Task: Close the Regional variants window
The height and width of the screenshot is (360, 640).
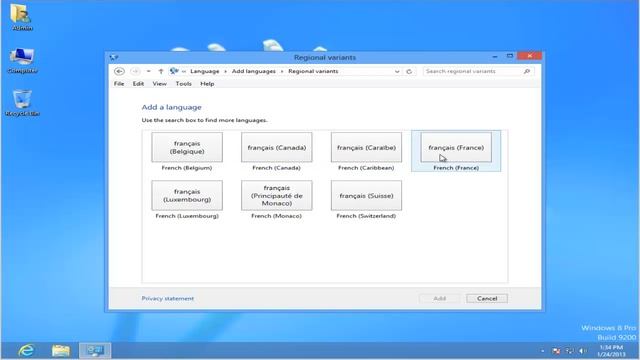Action: click(529, 56)
